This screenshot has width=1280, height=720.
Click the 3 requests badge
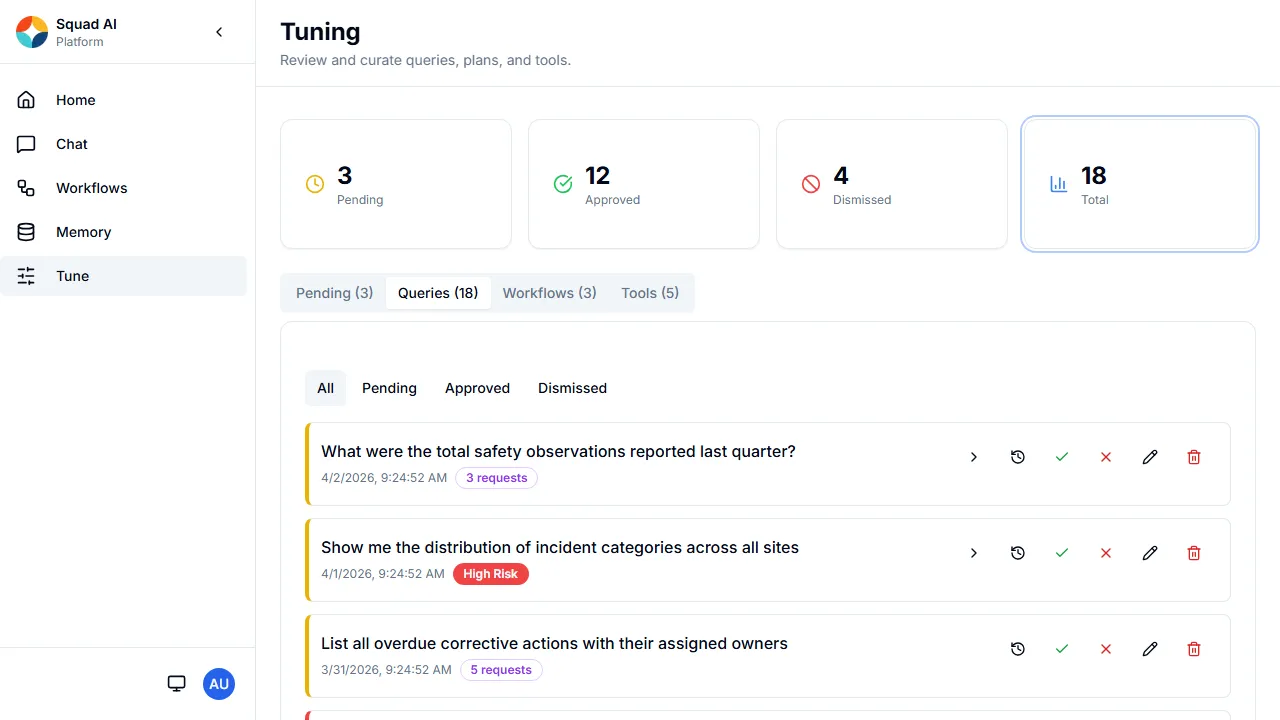(x=497, y=478)
